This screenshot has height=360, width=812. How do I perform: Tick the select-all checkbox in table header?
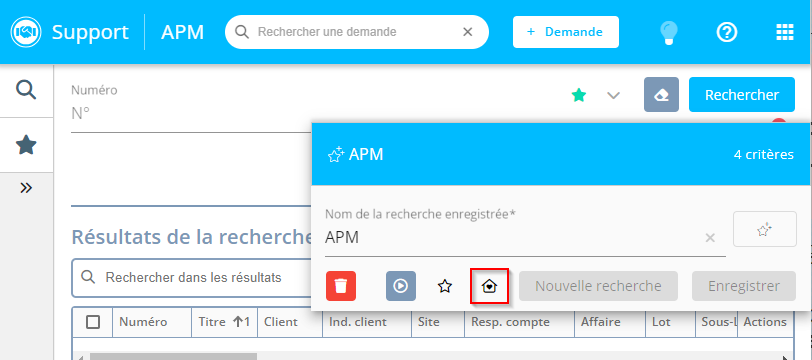pyautogui.click(x=93, y=322)
